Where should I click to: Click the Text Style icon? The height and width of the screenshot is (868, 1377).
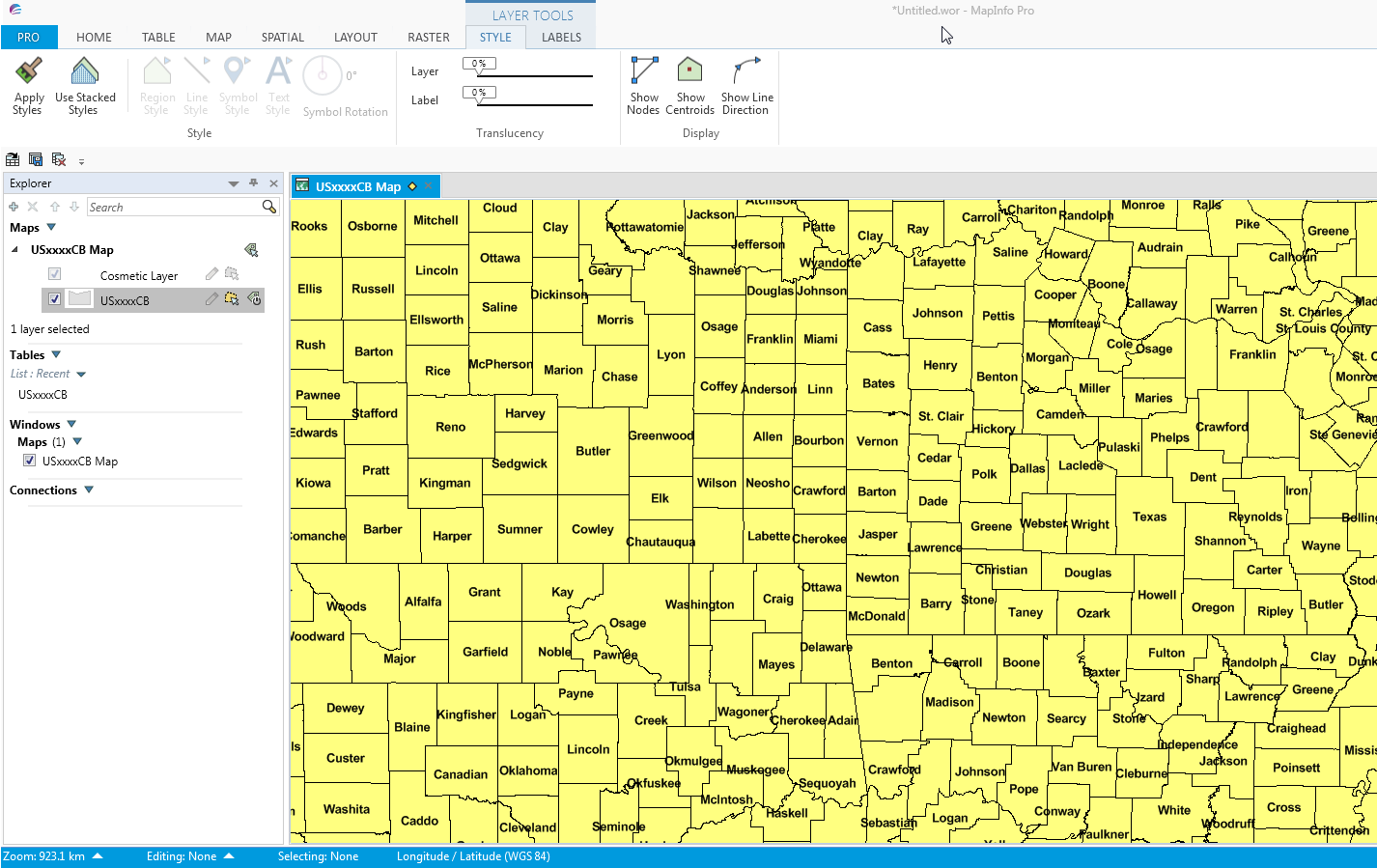point(278,71)
